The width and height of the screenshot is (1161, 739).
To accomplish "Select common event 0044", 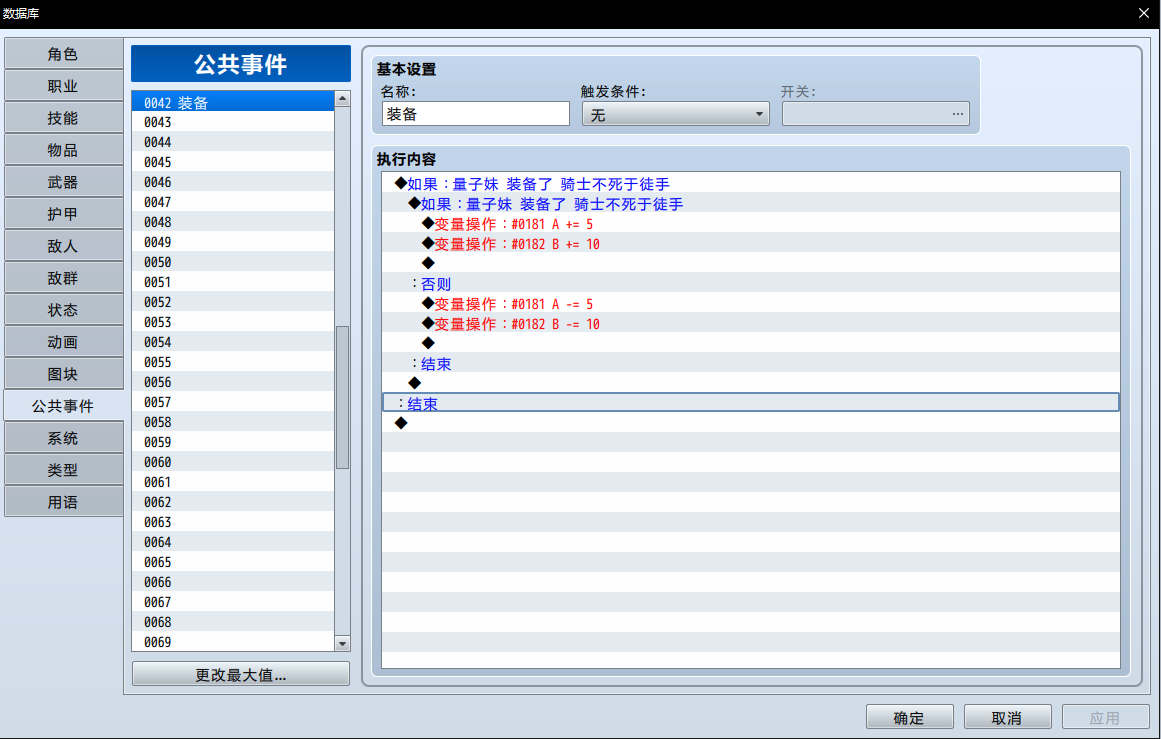I will [x=232, y=142].
